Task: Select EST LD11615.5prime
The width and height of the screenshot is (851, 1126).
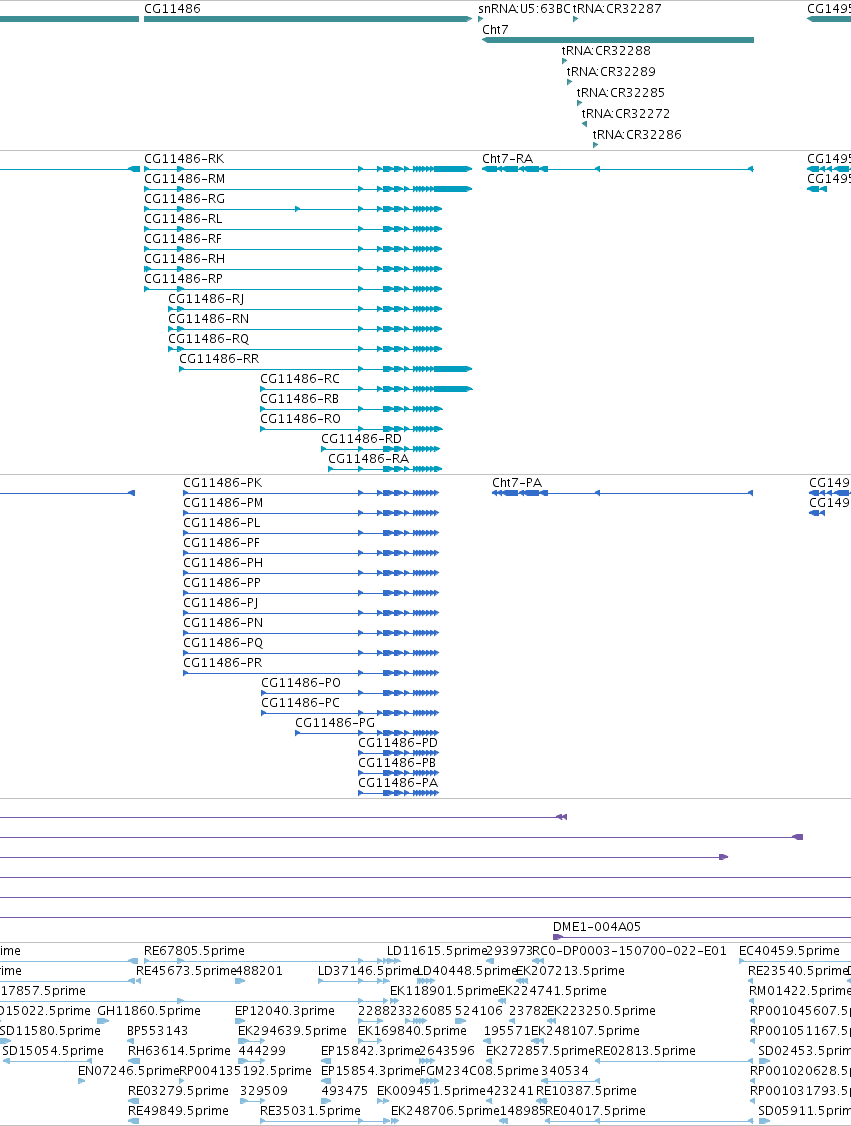Action: 437,951
